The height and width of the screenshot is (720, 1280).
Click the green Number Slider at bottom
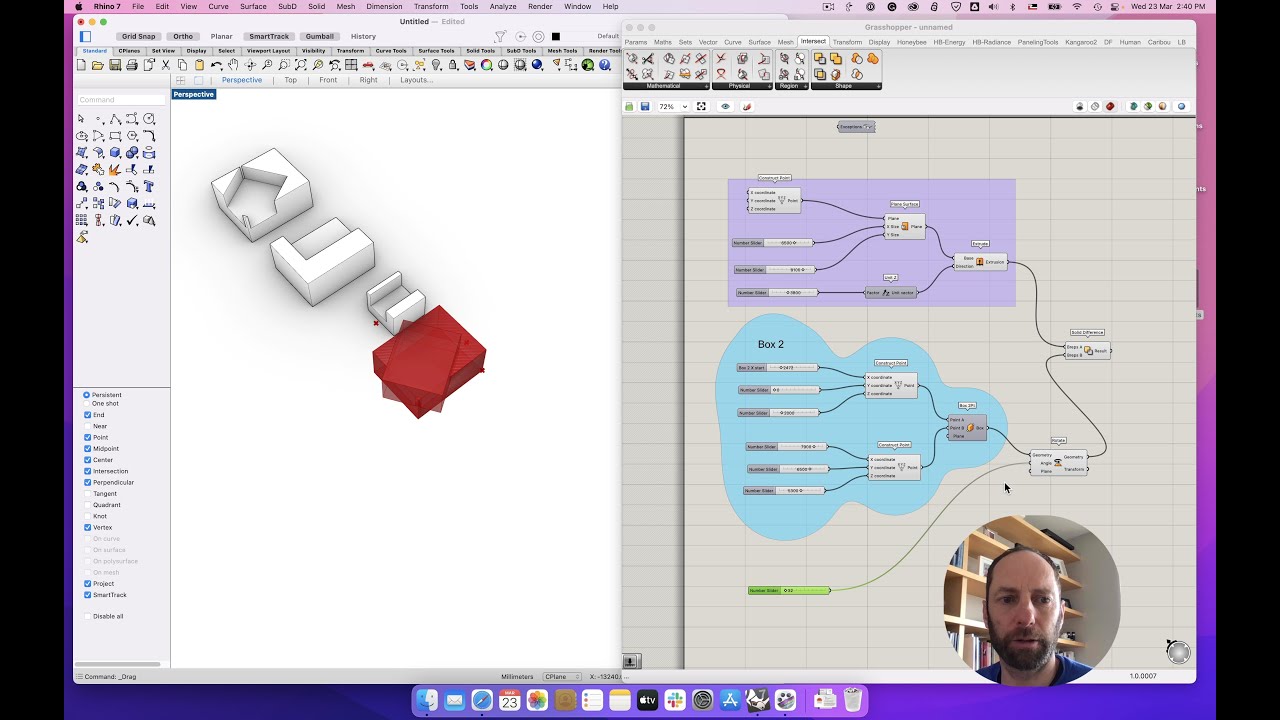point(789,590)
